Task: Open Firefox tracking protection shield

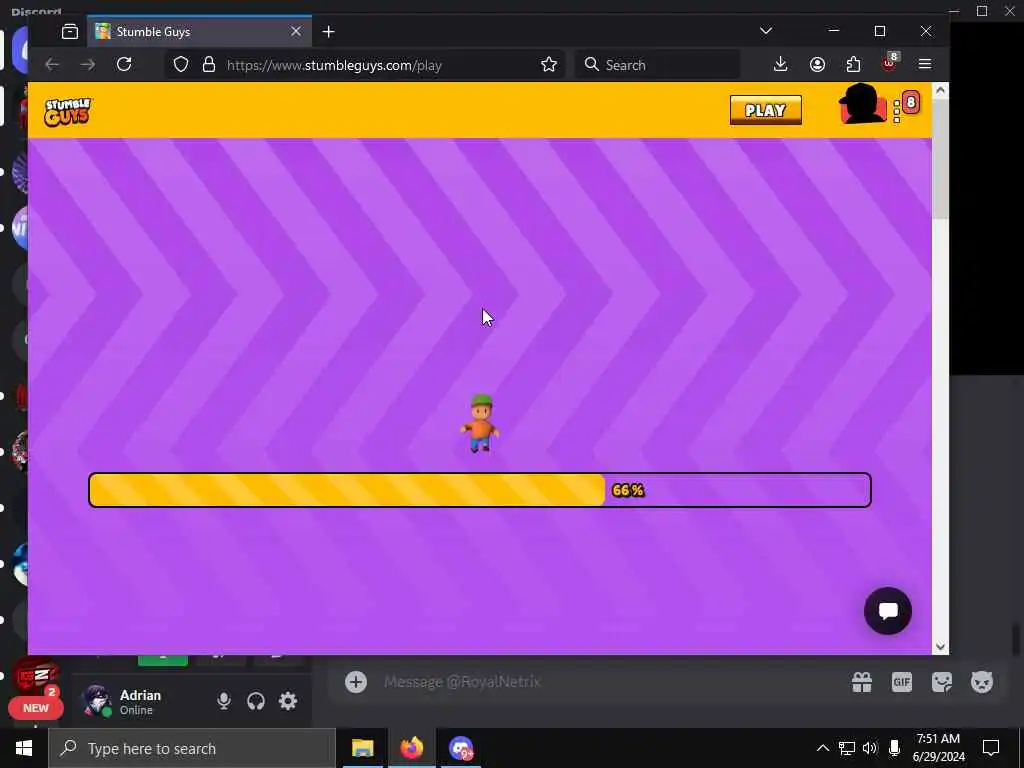Action: tap(181, 65)
